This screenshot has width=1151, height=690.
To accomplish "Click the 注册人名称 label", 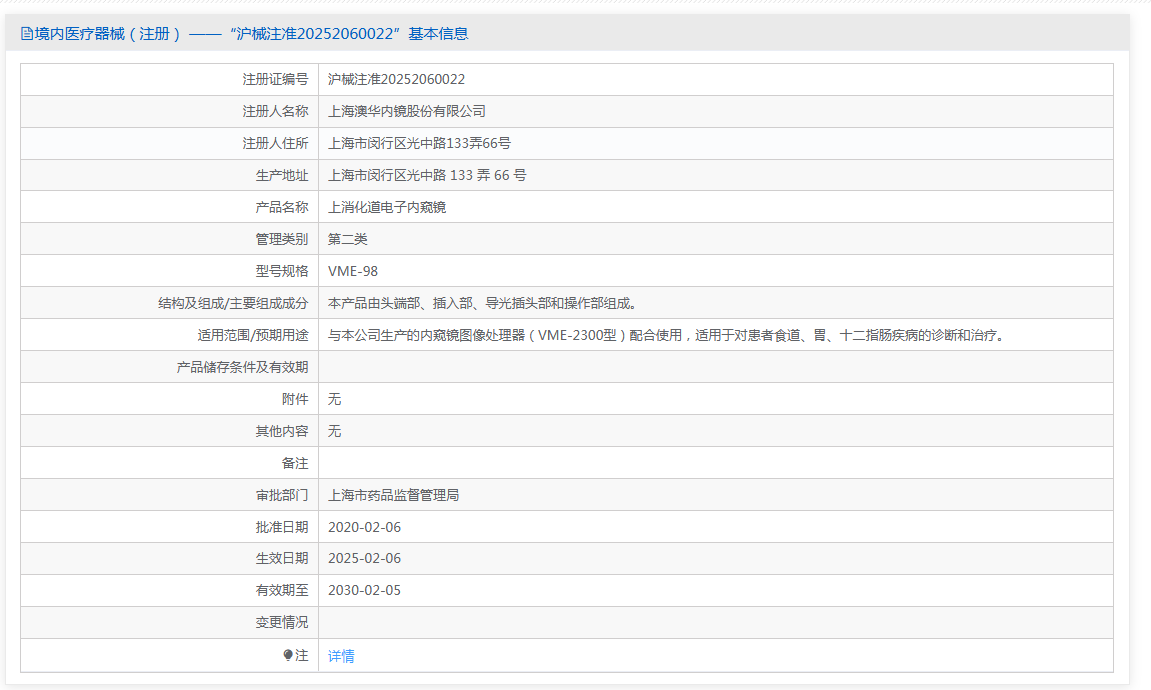I will (x=275, y=112).
